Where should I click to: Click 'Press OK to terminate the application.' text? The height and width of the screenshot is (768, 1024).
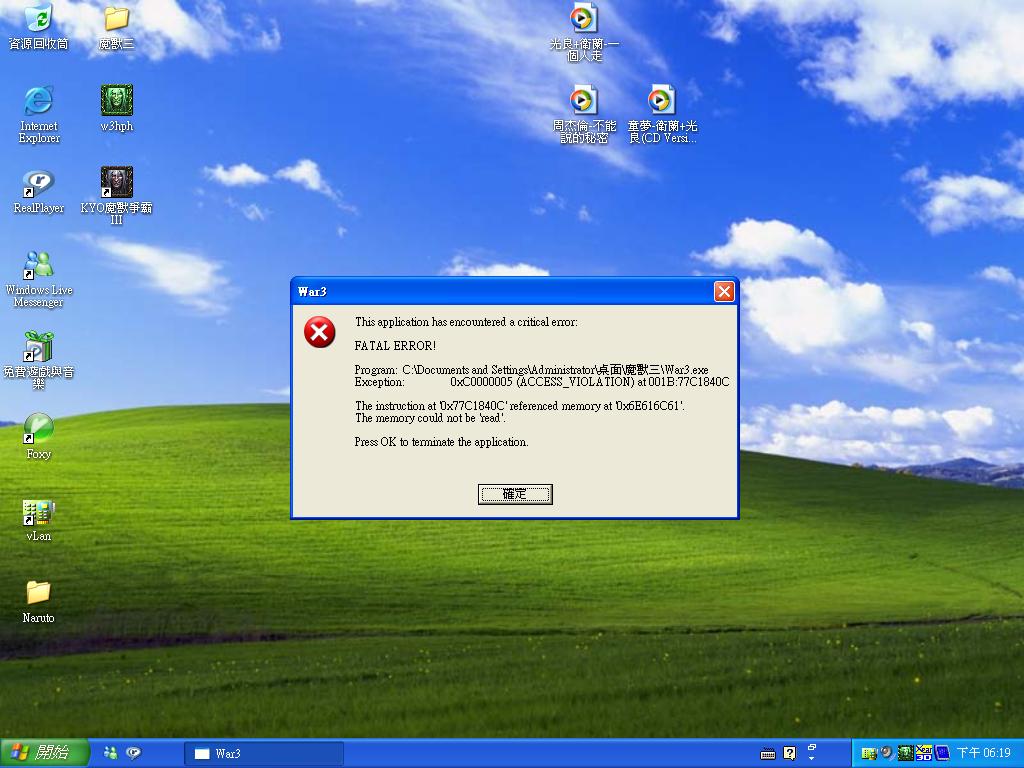pyautogui.click(x=441, y=442)
